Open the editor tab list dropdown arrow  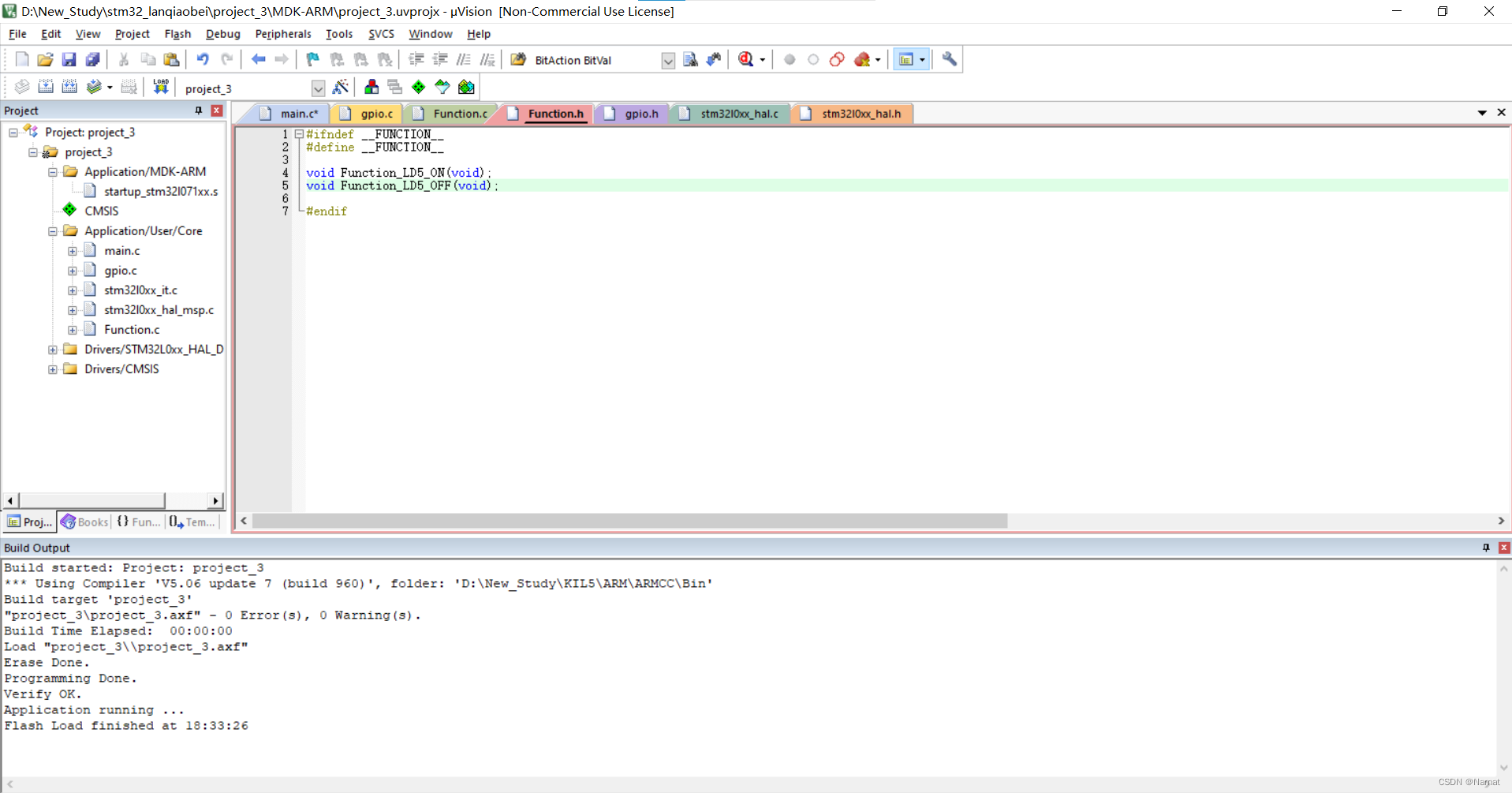click(1482, 113)
